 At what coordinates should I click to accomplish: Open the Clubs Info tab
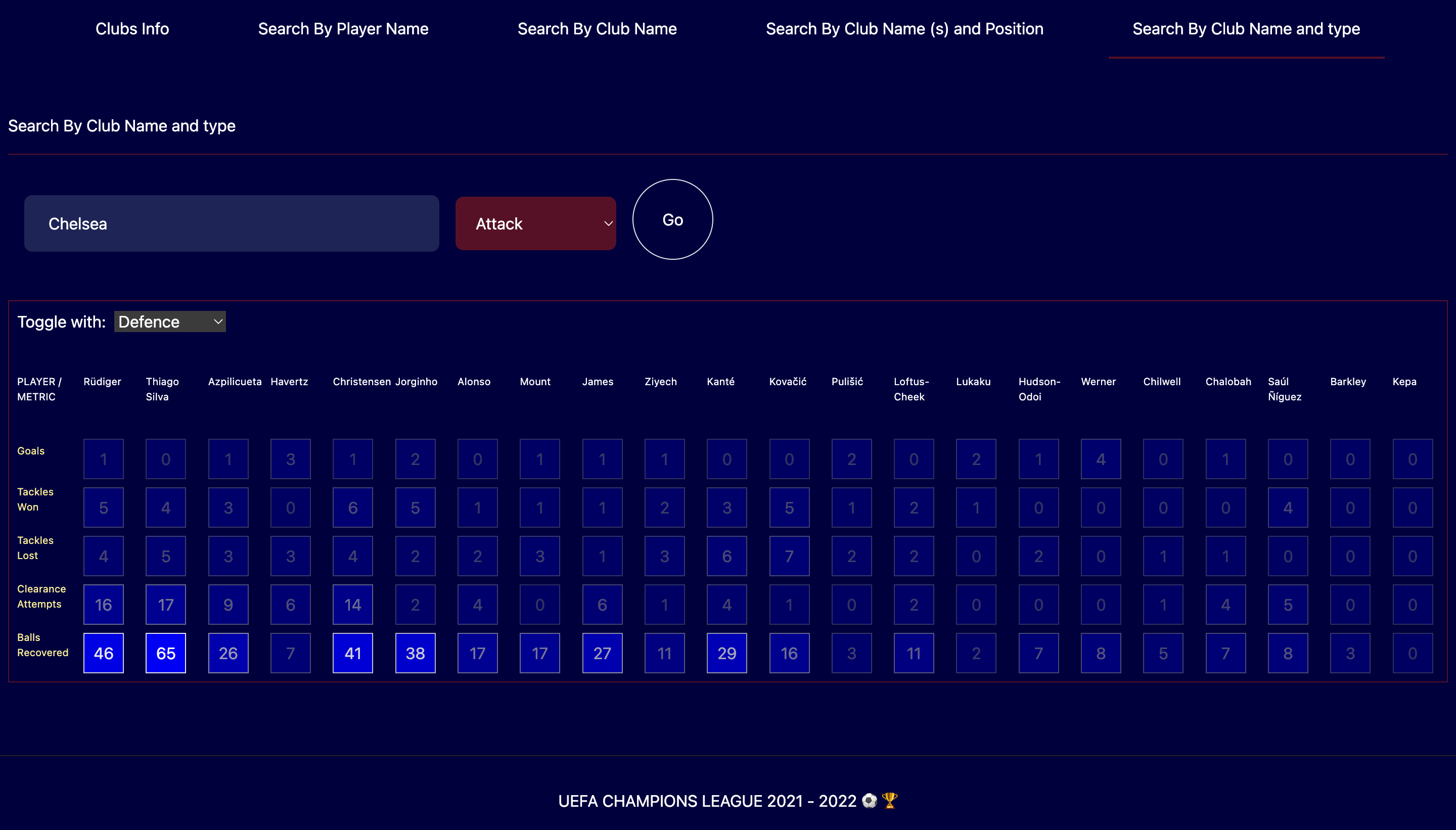click(131, 29)
